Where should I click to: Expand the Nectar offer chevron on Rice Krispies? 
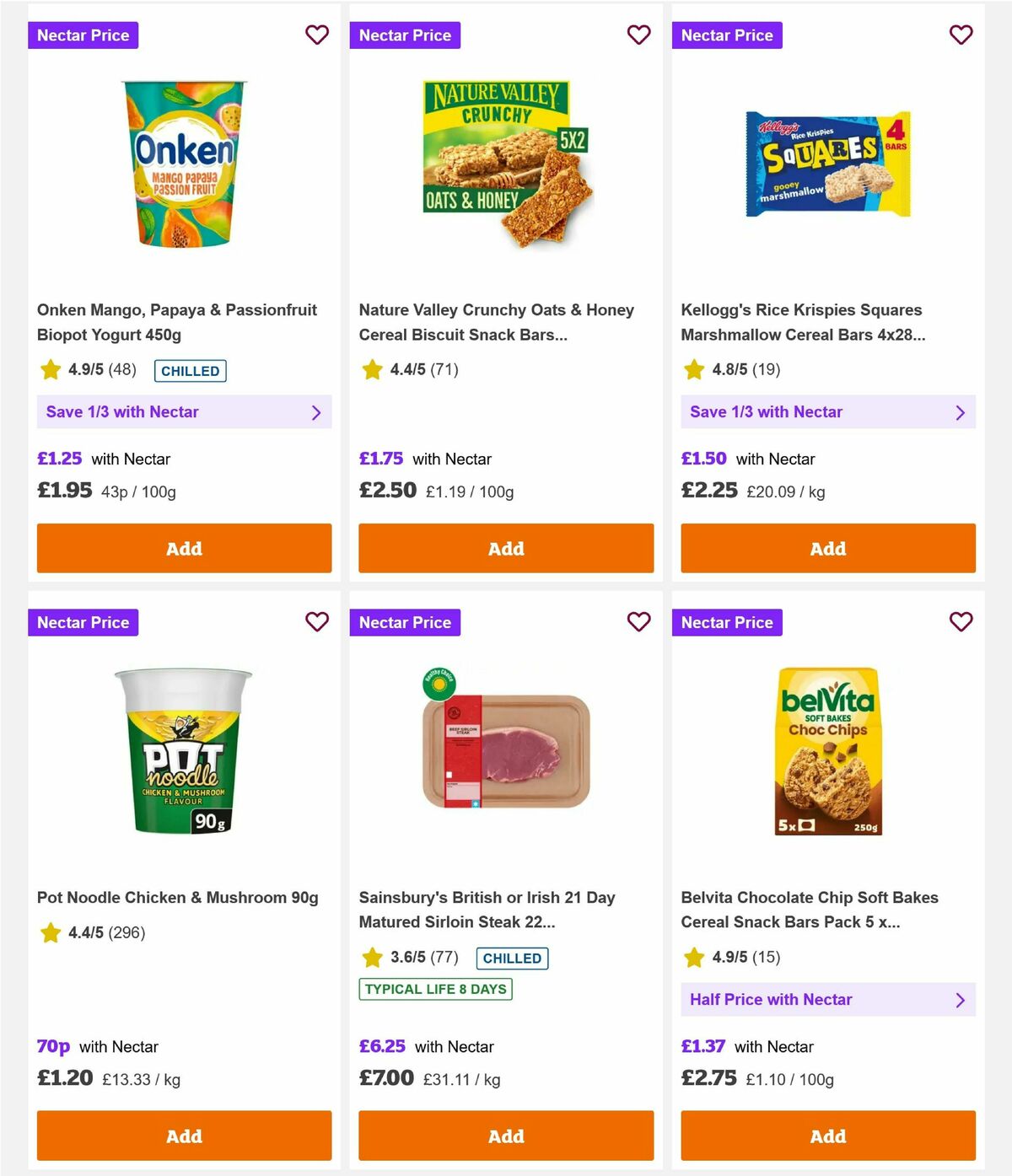(x=960, y=412)
